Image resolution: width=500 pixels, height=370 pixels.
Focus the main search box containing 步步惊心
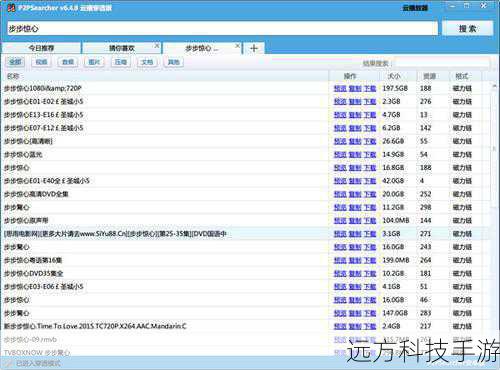222,29
